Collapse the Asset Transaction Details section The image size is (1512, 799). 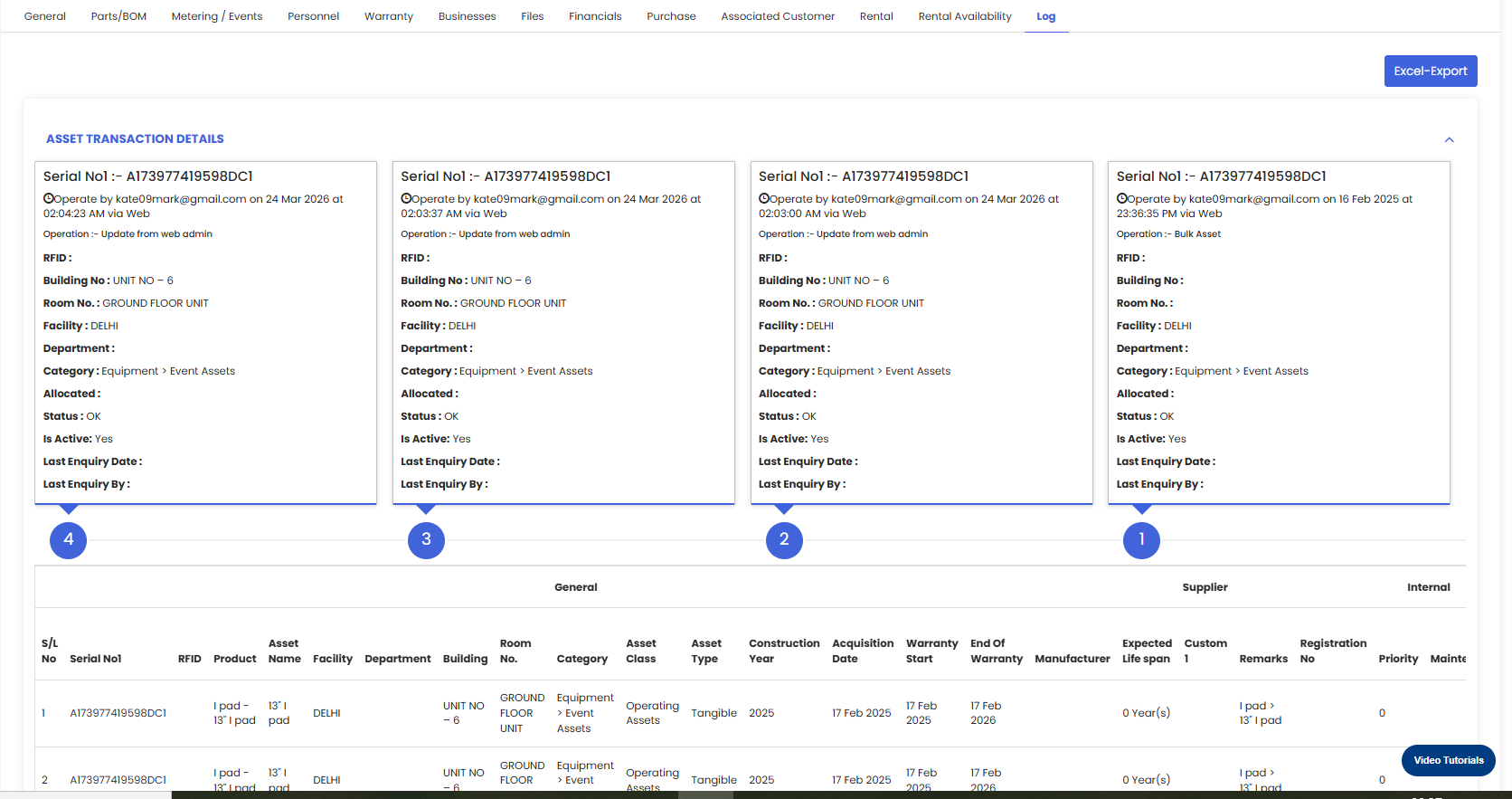coord(1449,139)
